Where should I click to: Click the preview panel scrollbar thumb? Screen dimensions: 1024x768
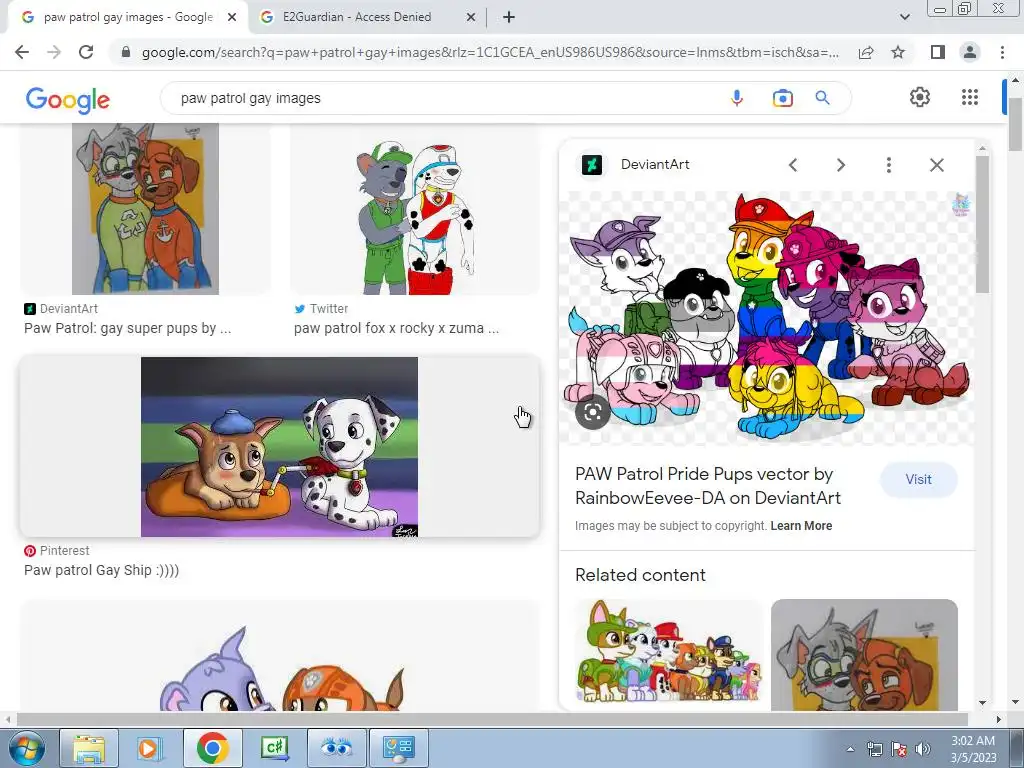tap(982, 224)
